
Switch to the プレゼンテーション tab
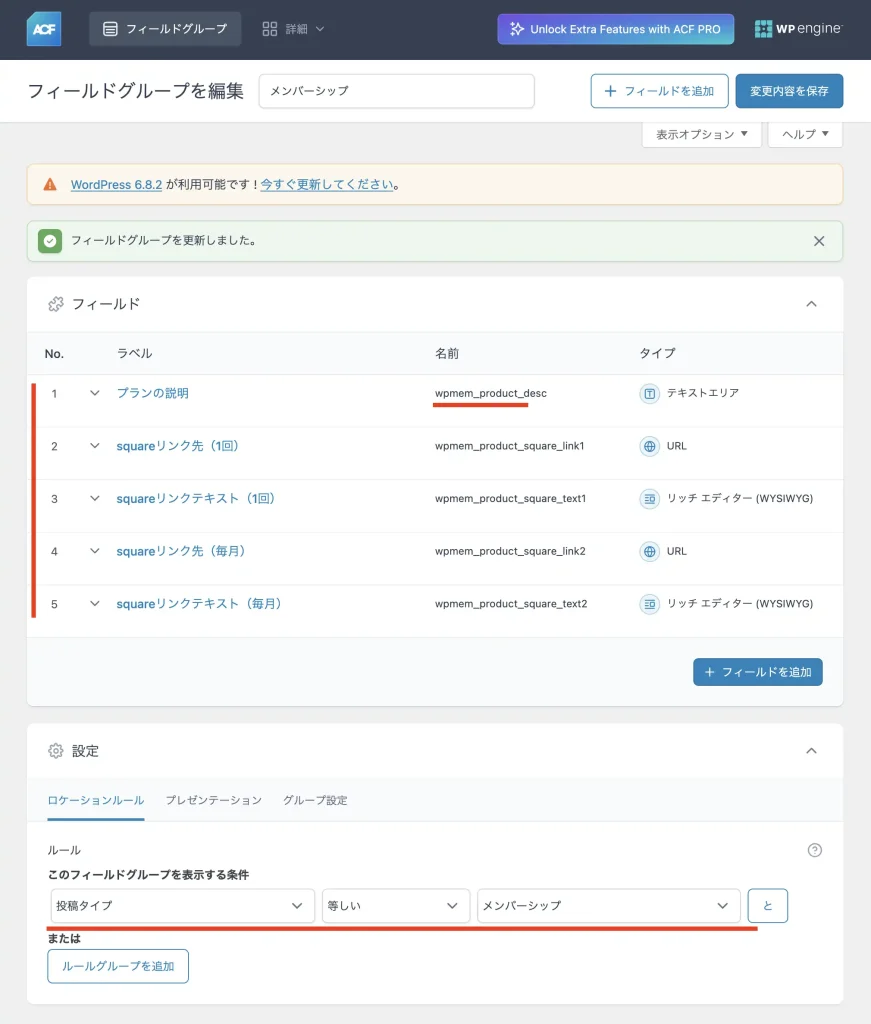click(213, 800)
